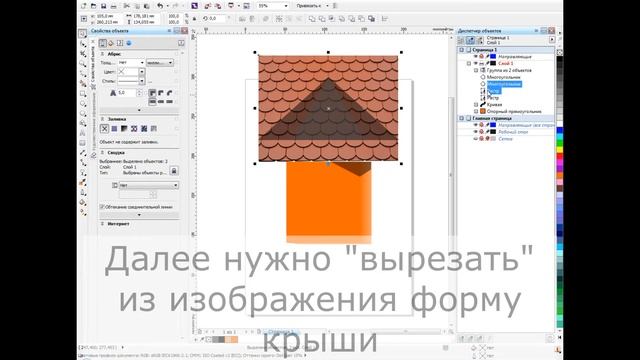Open the zoom level dropdown

286,6
